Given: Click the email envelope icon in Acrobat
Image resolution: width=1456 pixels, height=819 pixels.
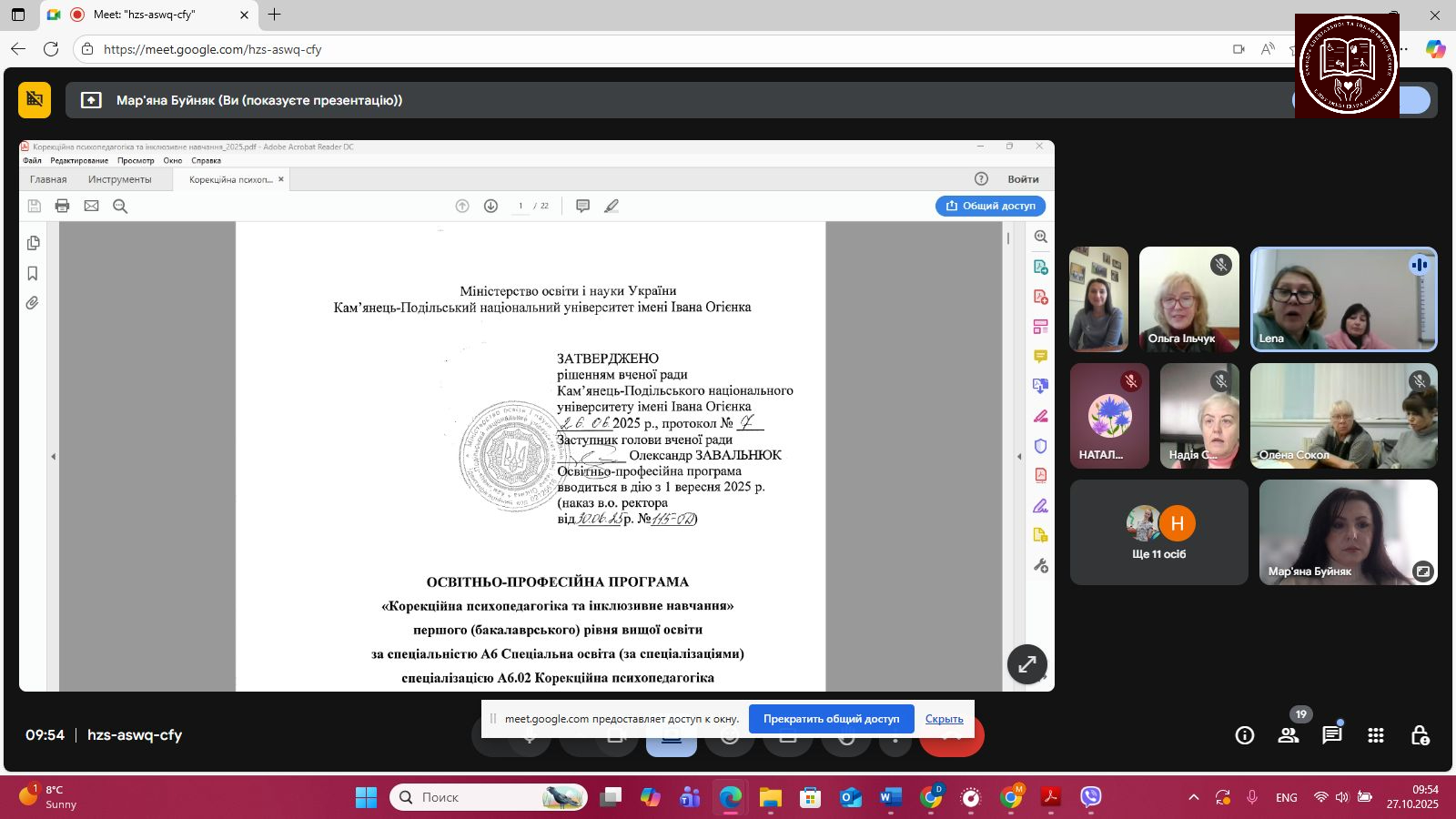Looking at the screenshot, I should [91, 206].
